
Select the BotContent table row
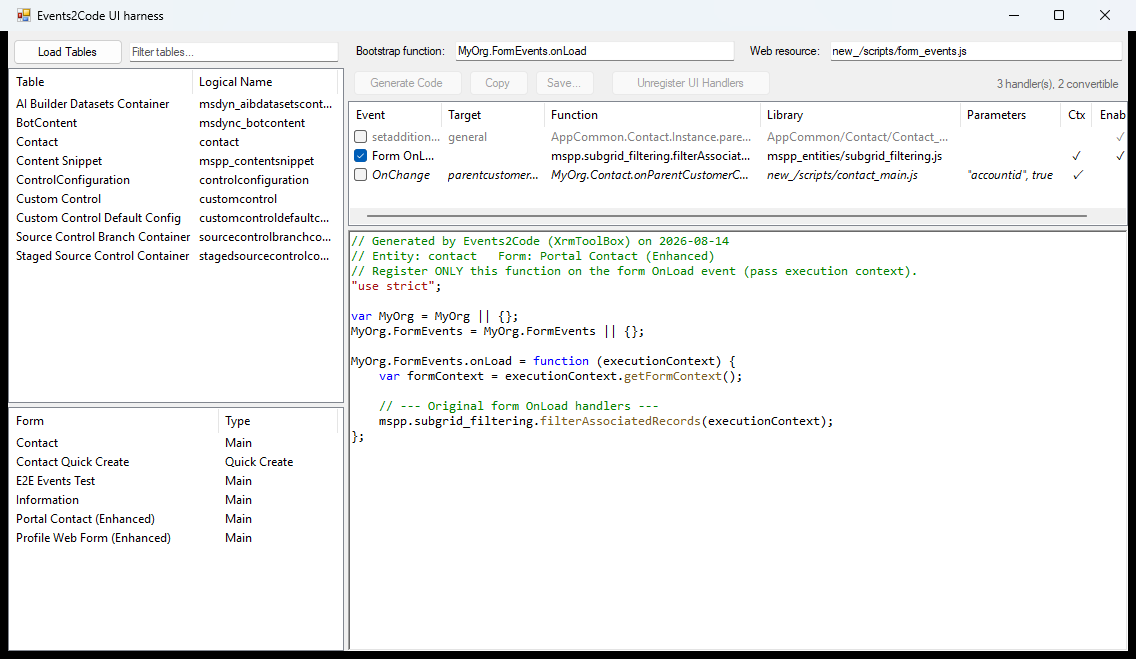click(175, 123)
